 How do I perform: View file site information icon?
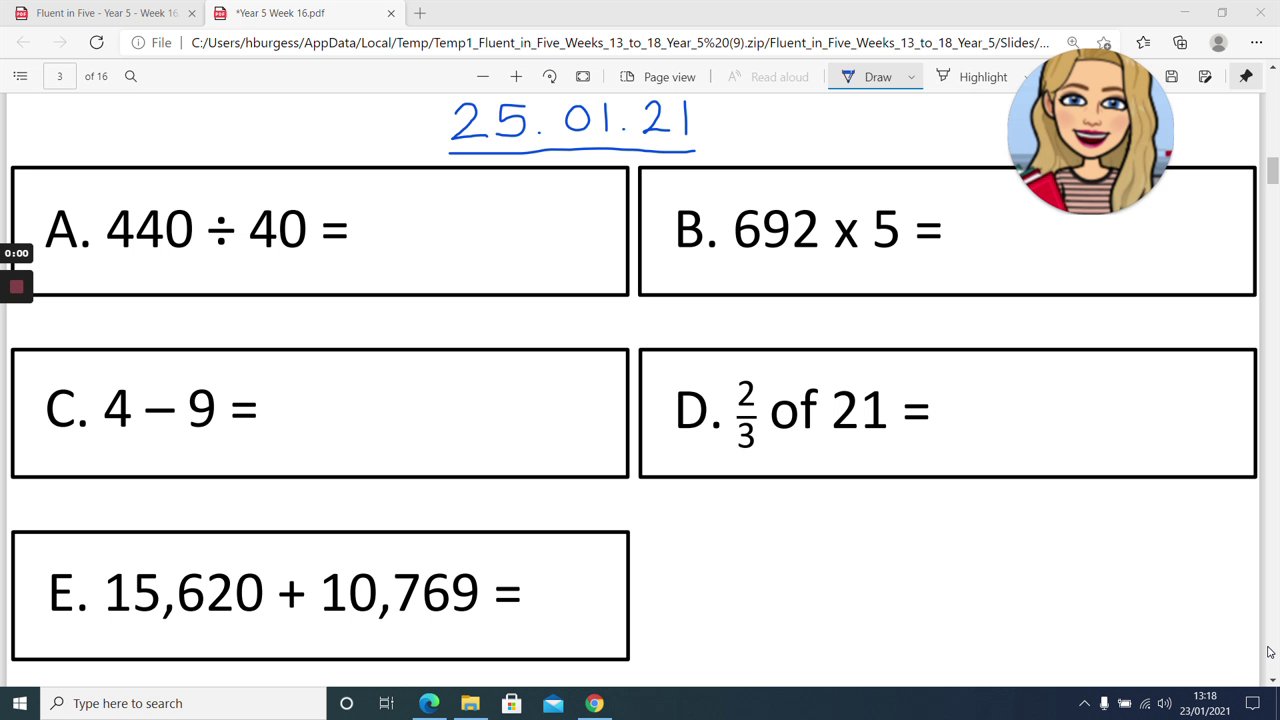136,43
